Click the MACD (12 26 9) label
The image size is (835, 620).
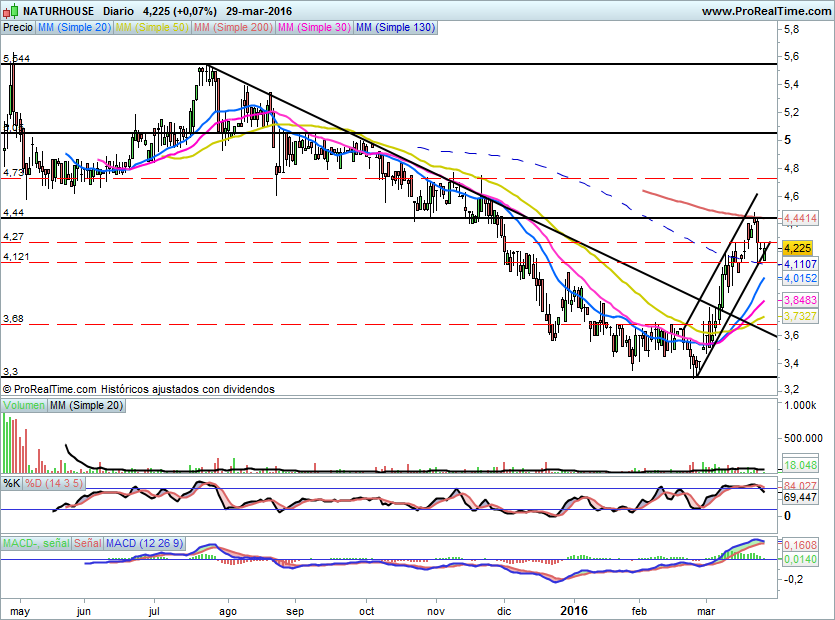tap(144, 543)
